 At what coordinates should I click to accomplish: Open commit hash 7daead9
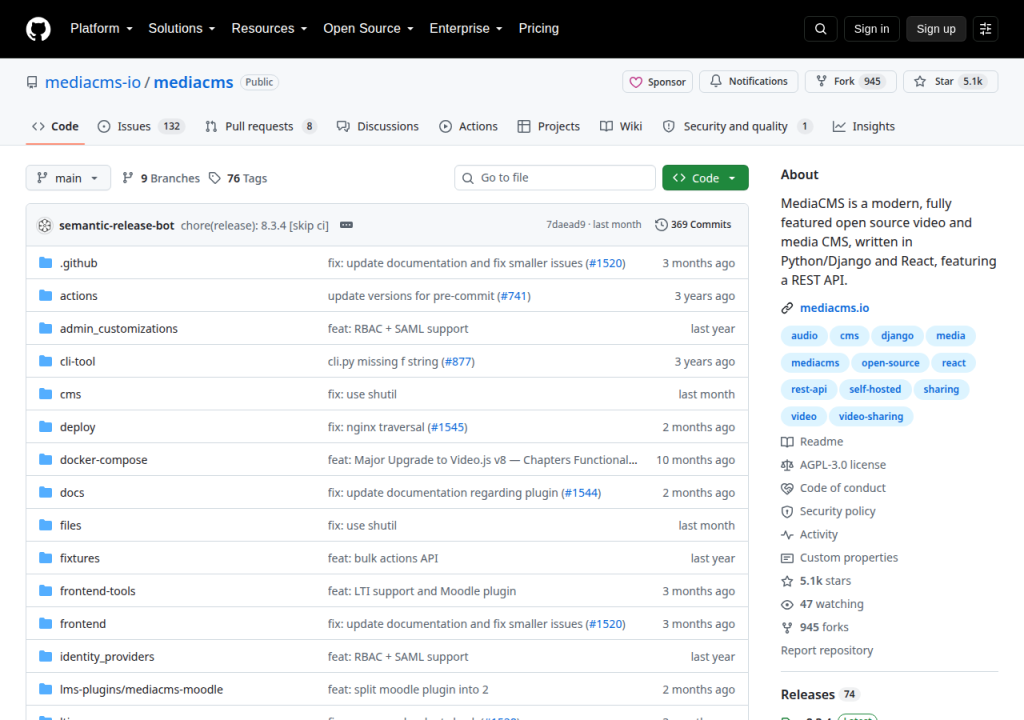tap(566, 225)
